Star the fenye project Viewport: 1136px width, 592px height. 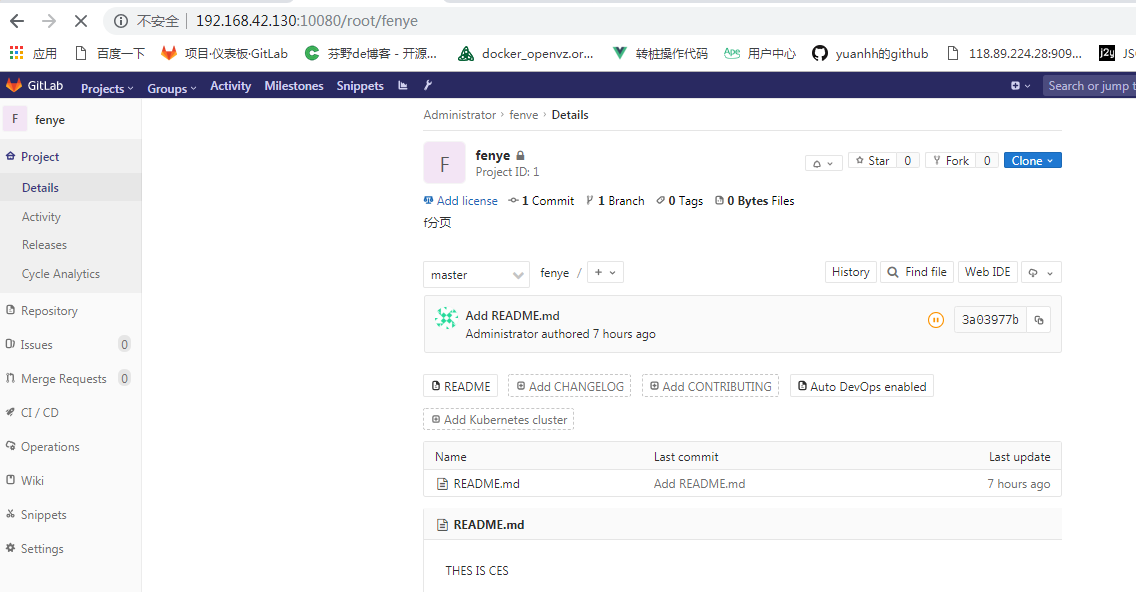coord(872,160)
